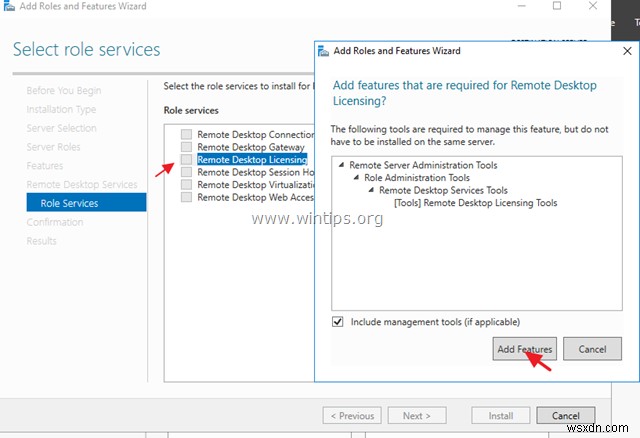Screen dimensions: 640x438
Task: Select Remote Desktop Services Tools label
Action: [x=443, y=190]
